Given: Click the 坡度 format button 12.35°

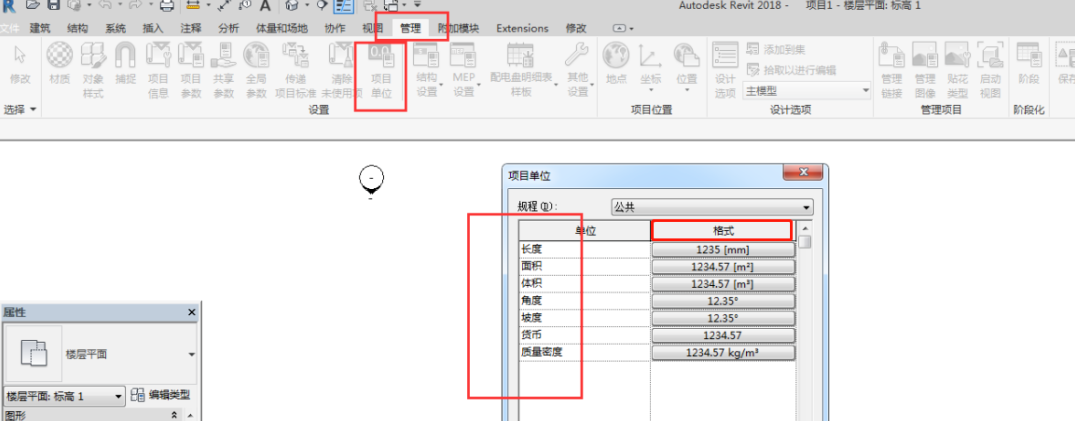Looking at the screenshot, I should [723, 318].
